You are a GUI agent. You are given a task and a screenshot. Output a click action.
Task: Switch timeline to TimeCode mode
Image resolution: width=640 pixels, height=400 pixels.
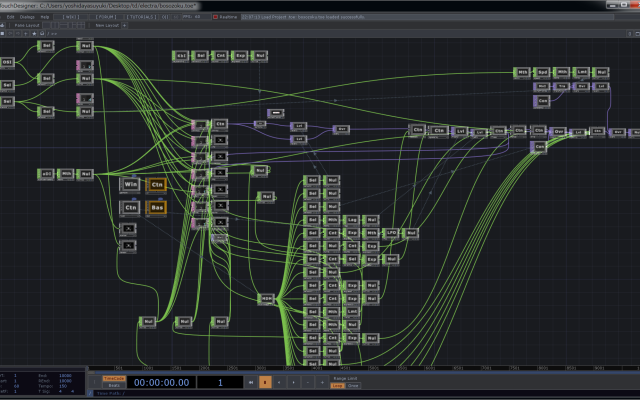pos(113,377)
